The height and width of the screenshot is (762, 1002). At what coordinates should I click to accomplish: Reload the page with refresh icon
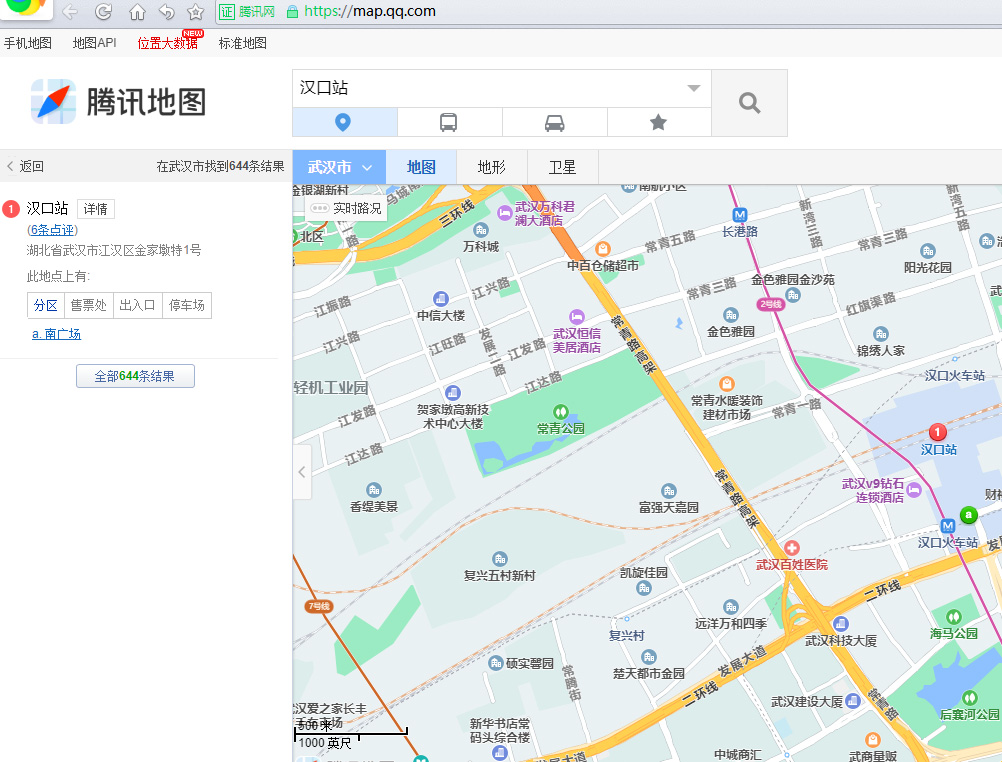click(x=104, y=12)
